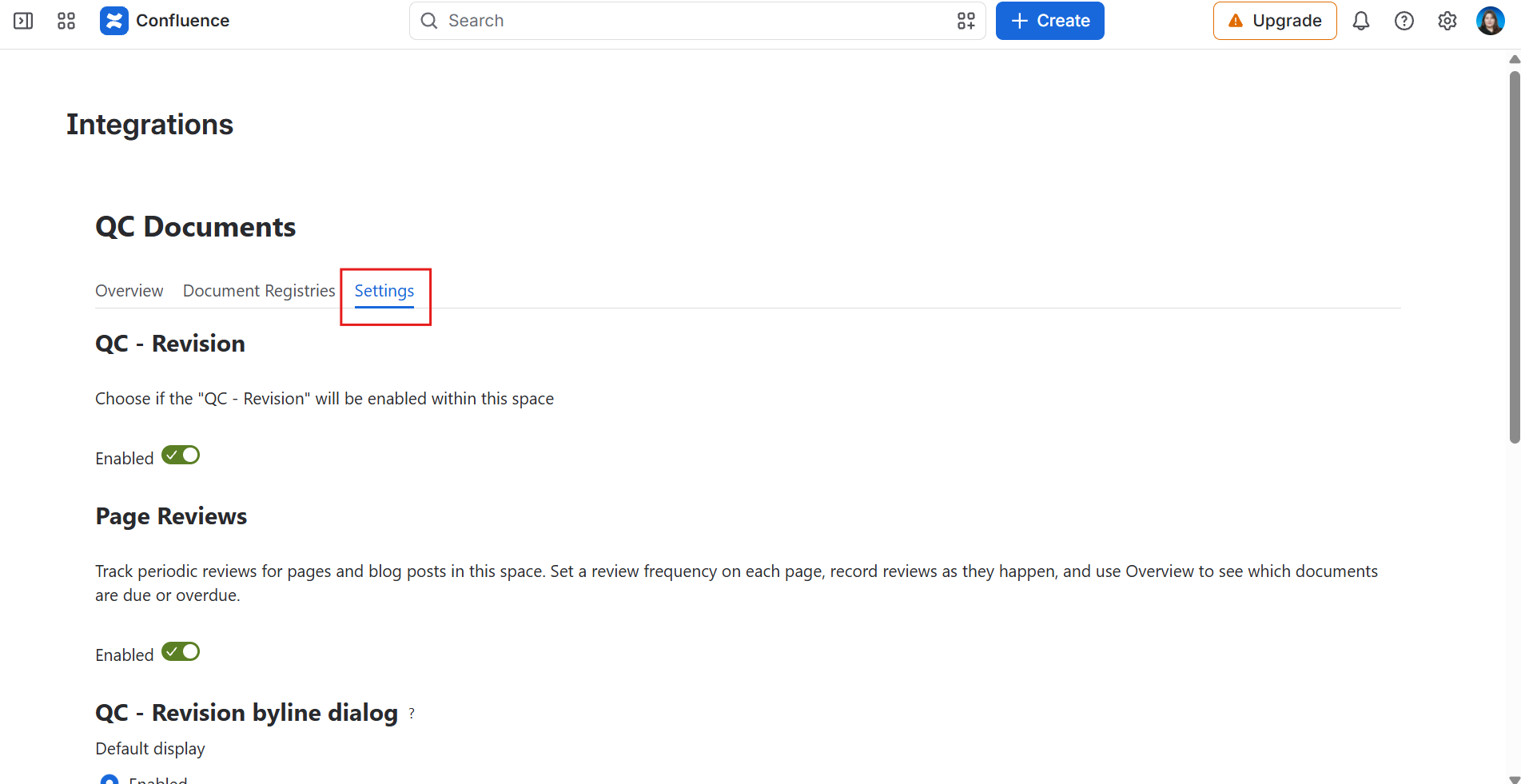Screen dimensions: 1521x784
Task: Toggle the sidebar collapse icon
Action: [x=23, y=21]
